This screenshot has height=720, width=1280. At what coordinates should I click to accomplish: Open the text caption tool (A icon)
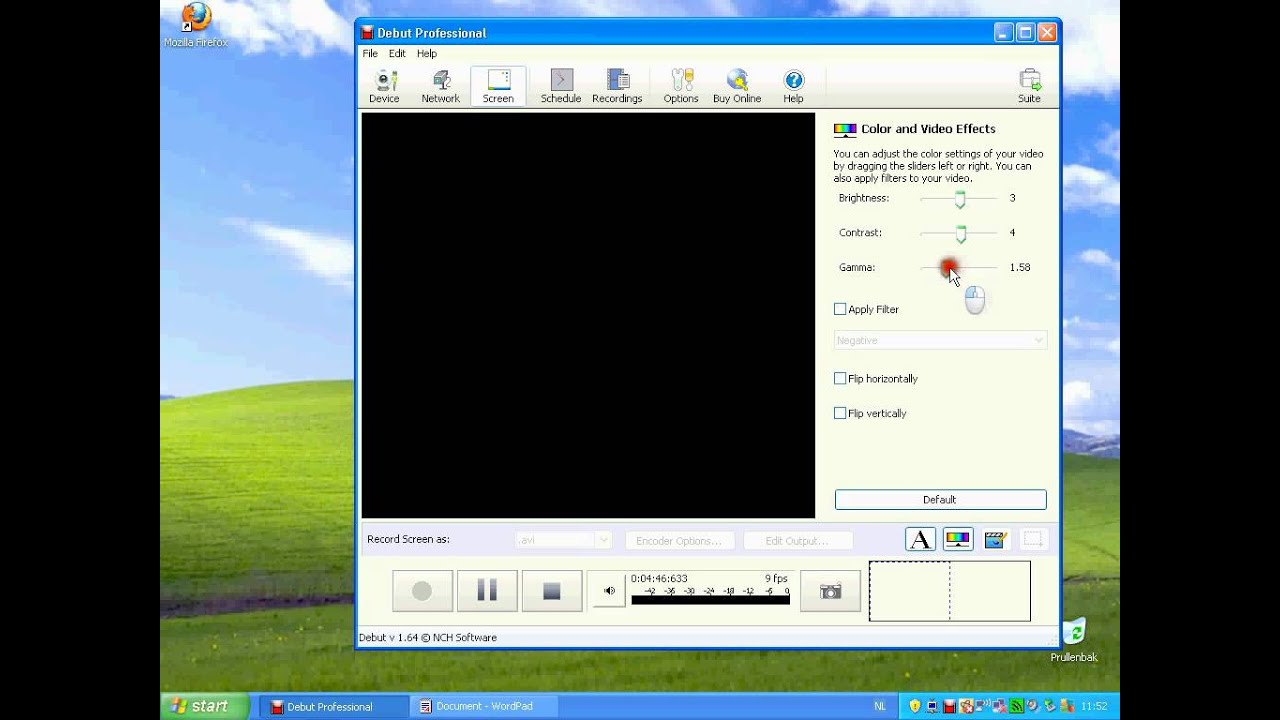(920, 540)
